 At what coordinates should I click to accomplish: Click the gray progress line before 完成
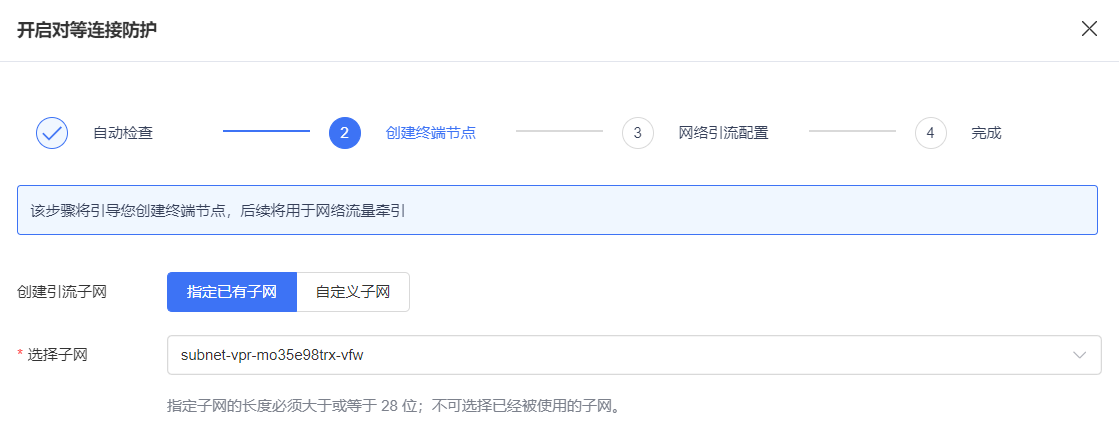(852, 131)
